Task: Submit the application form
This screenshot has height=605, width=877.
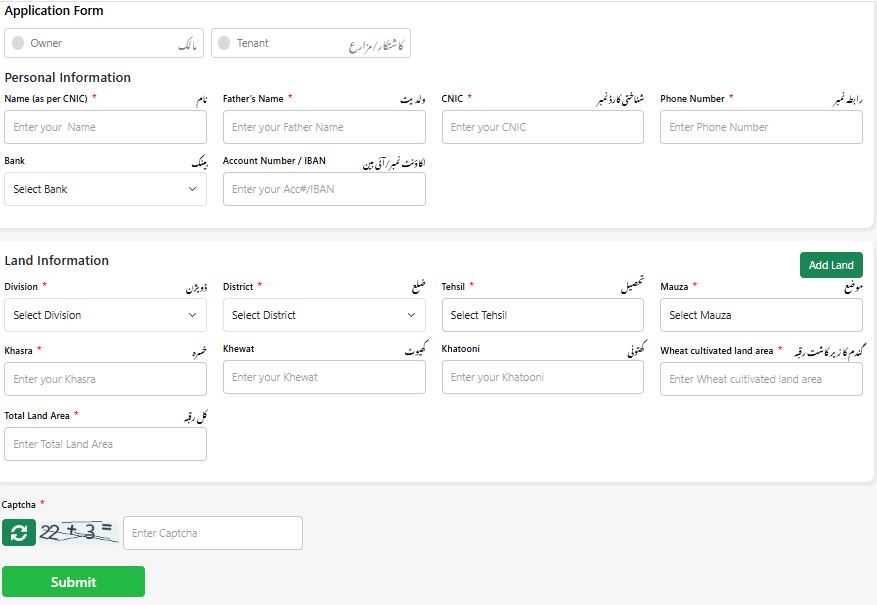Action: click(73, 582)
